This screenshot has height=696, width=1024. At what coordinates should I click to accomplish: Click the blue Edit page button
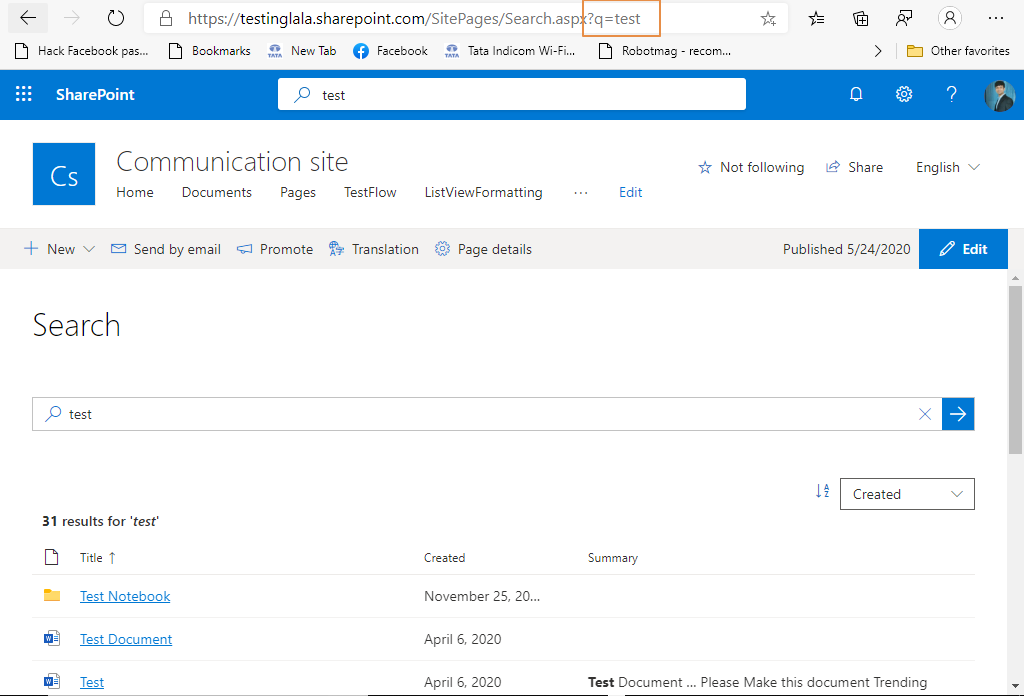pos(963,249)
